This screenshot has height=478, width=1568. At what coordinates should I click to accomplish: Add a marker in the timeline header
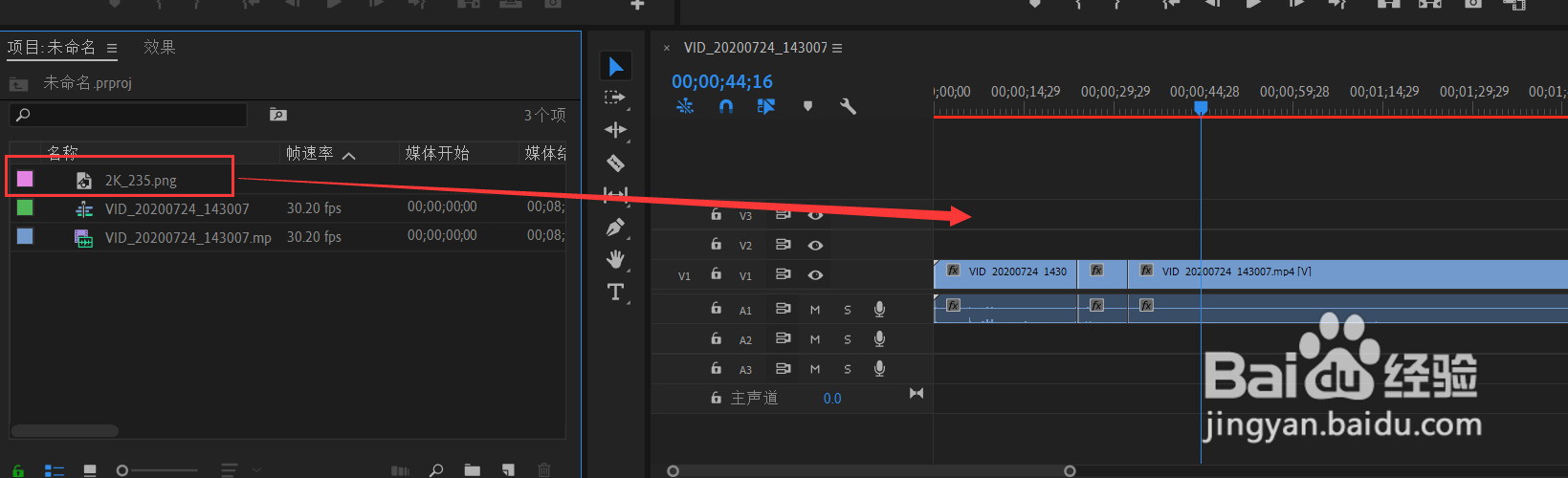tap(807, 106)
